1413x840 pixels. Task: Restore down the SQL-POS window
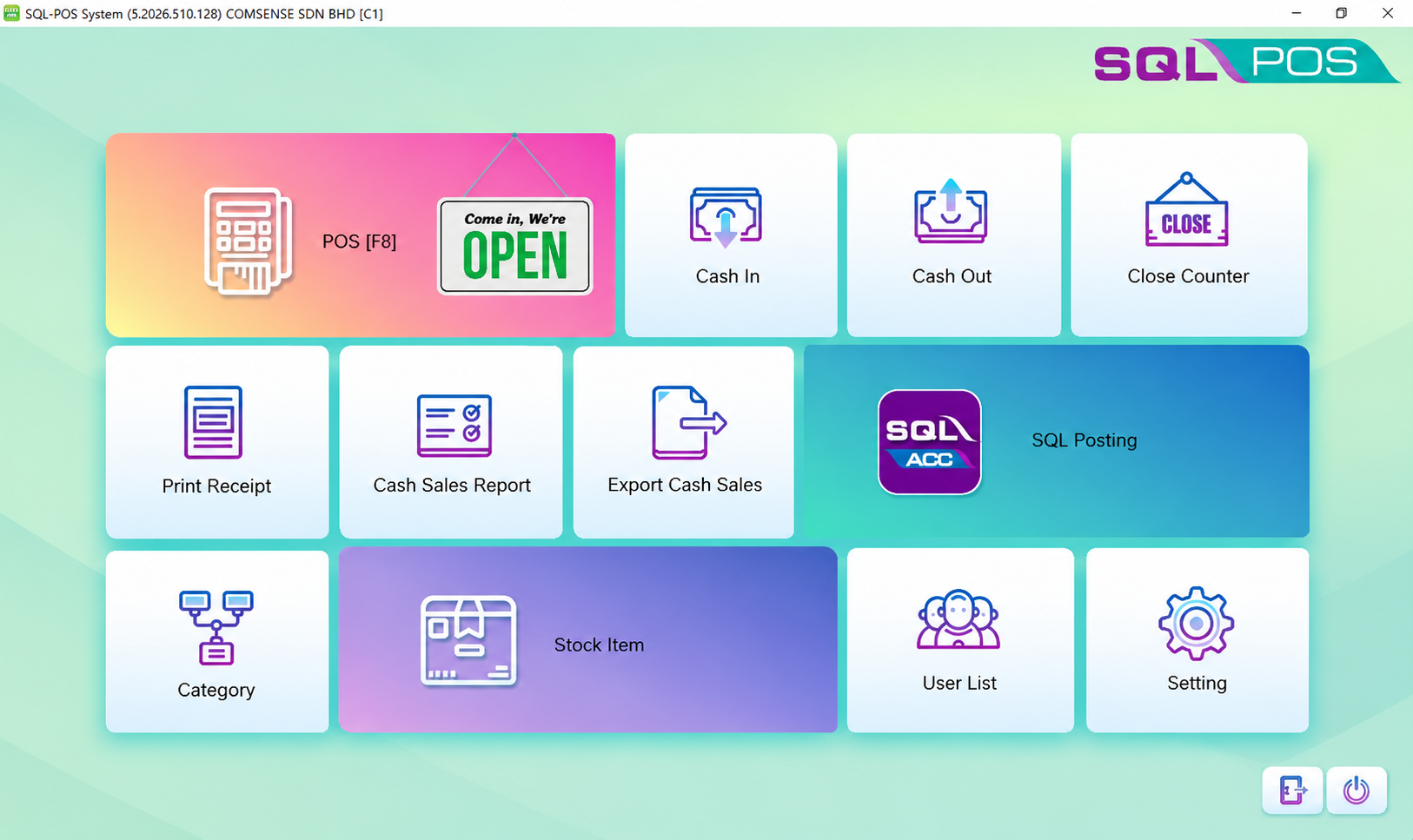pos(1341,13)
